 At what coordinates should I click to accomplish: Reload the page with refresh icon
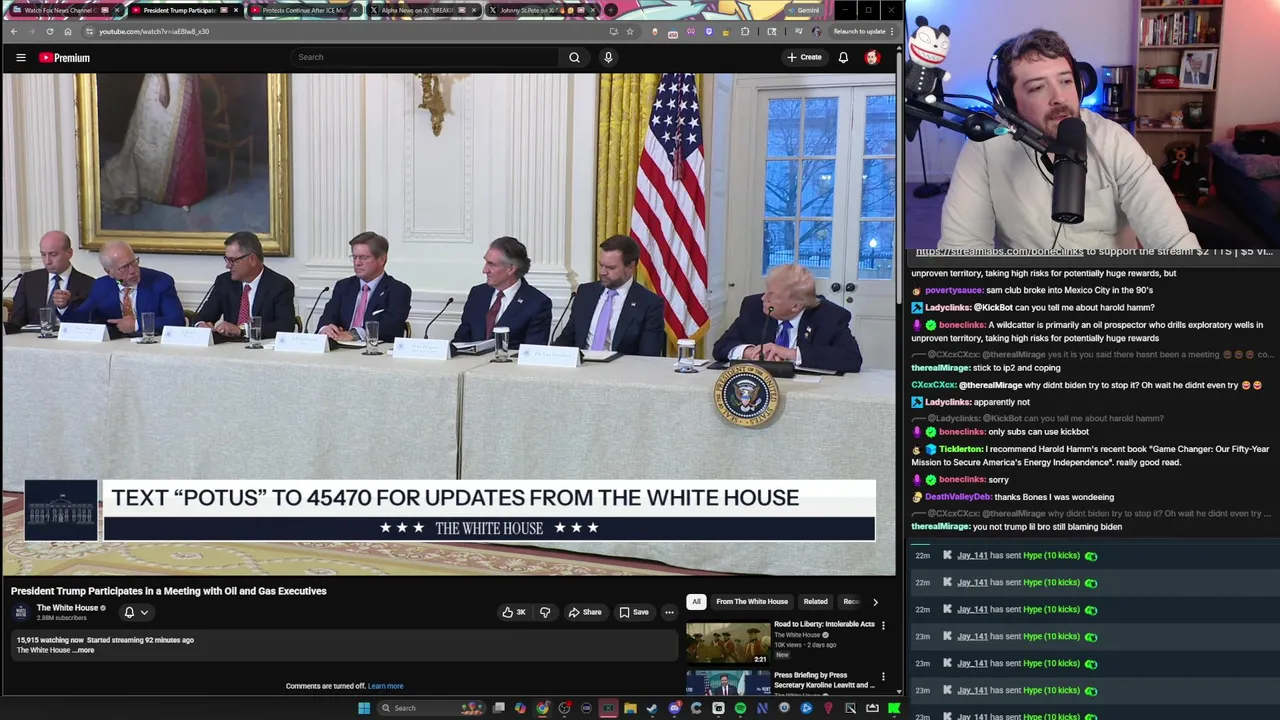[x=50, y=31]
